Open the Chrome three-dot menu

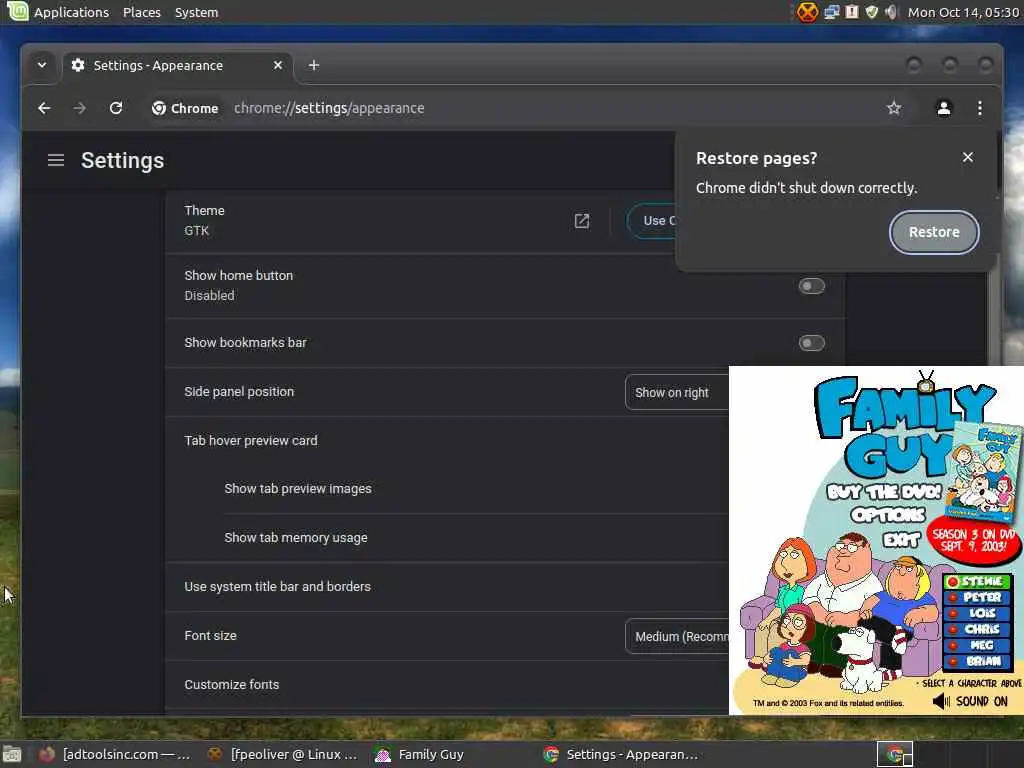980,108
